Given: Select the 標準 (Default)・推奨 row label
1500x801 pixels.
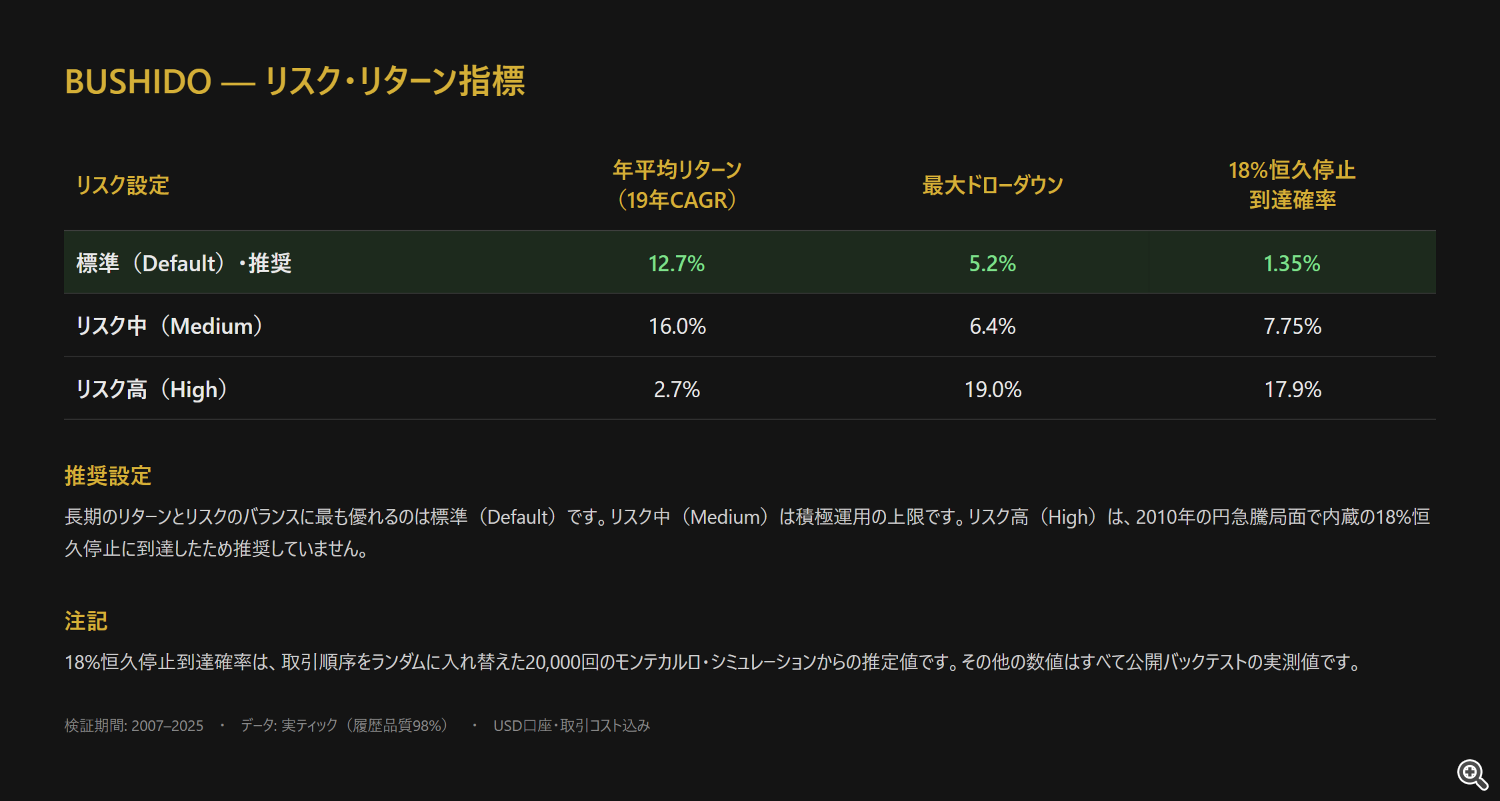Looking at the screenshot, I should [x=184, y=264].
